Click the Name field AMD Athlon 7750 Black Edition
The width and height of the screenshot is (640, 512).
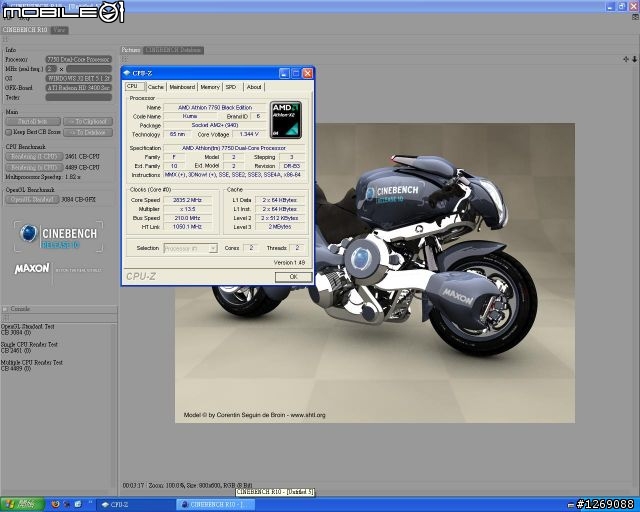[215, 107]
